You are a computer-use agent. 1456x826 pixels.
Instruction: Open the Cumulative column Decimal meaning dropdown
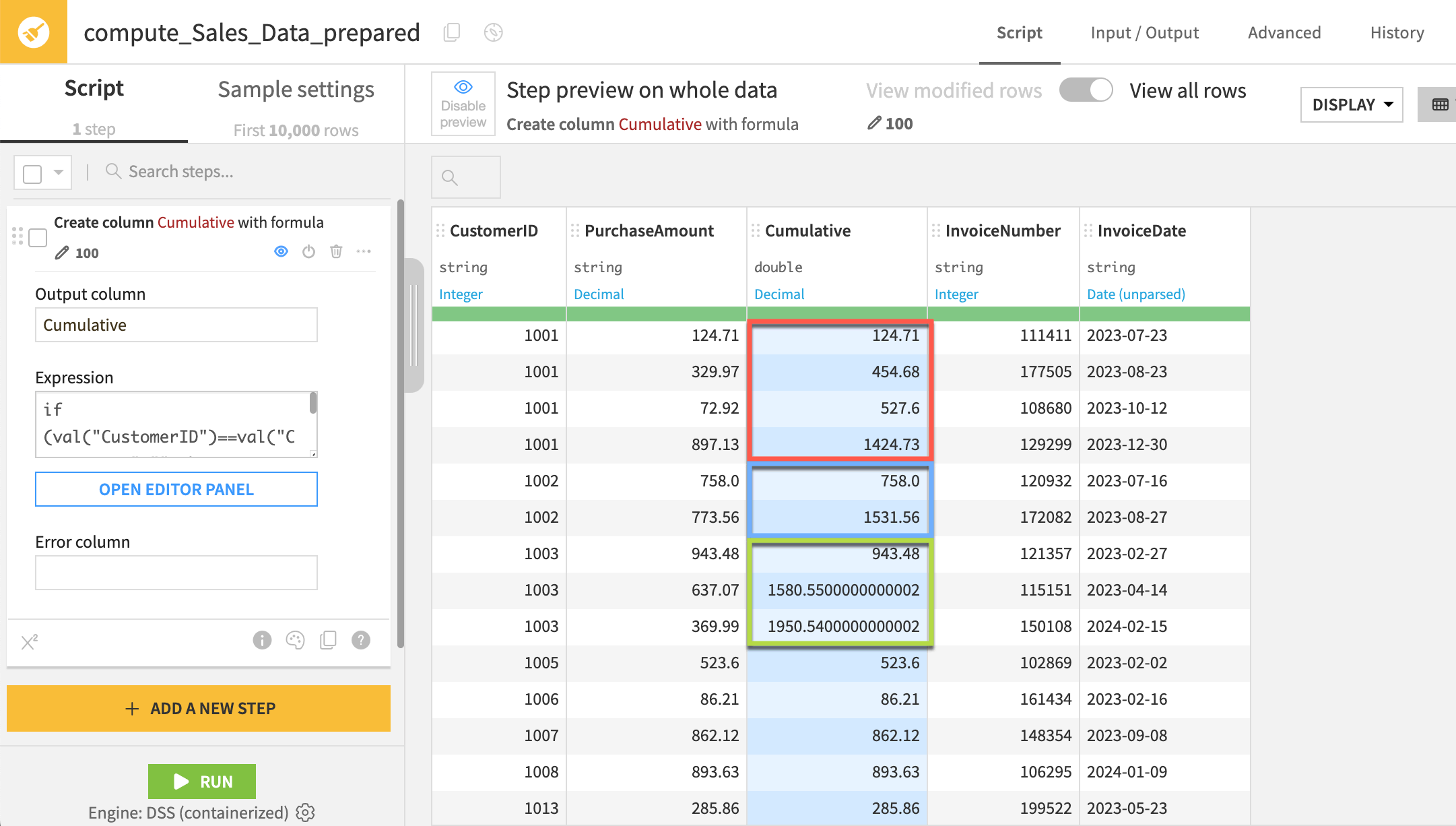click(x=779, y=294)
